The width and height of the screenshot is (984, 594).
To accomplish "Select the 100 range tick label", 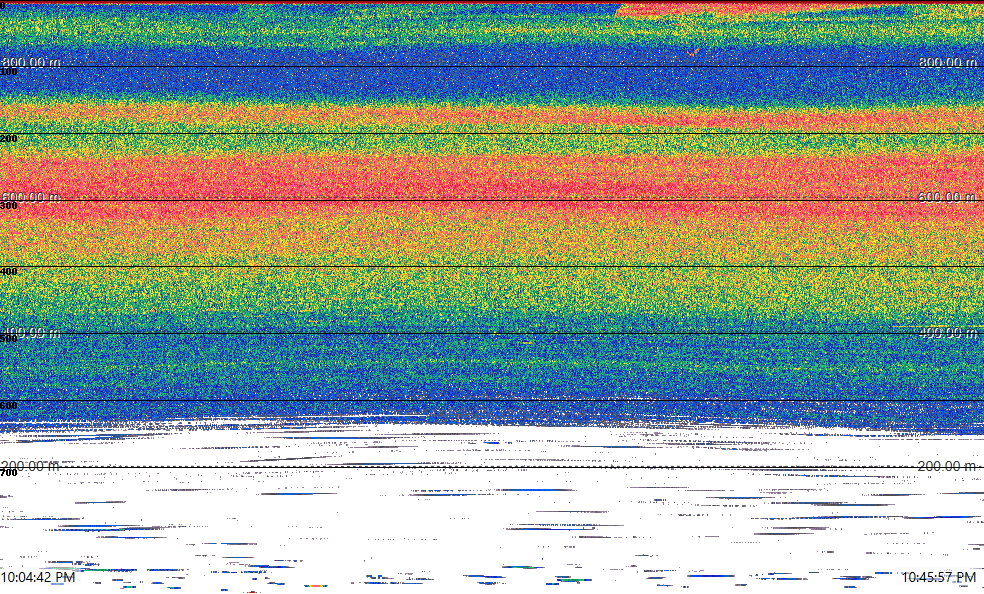I will (x=9, y=72).
